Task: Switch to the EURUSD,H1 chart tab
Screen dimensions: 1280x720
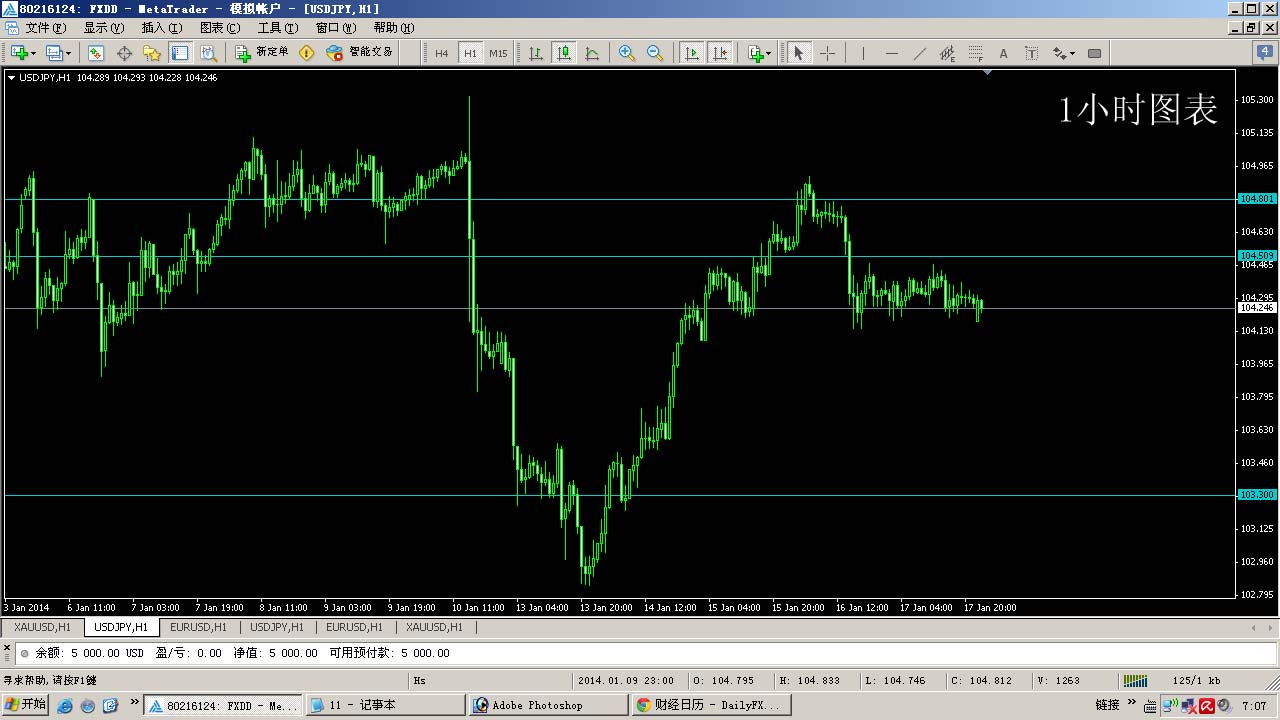Action: [x=198, y=627]
